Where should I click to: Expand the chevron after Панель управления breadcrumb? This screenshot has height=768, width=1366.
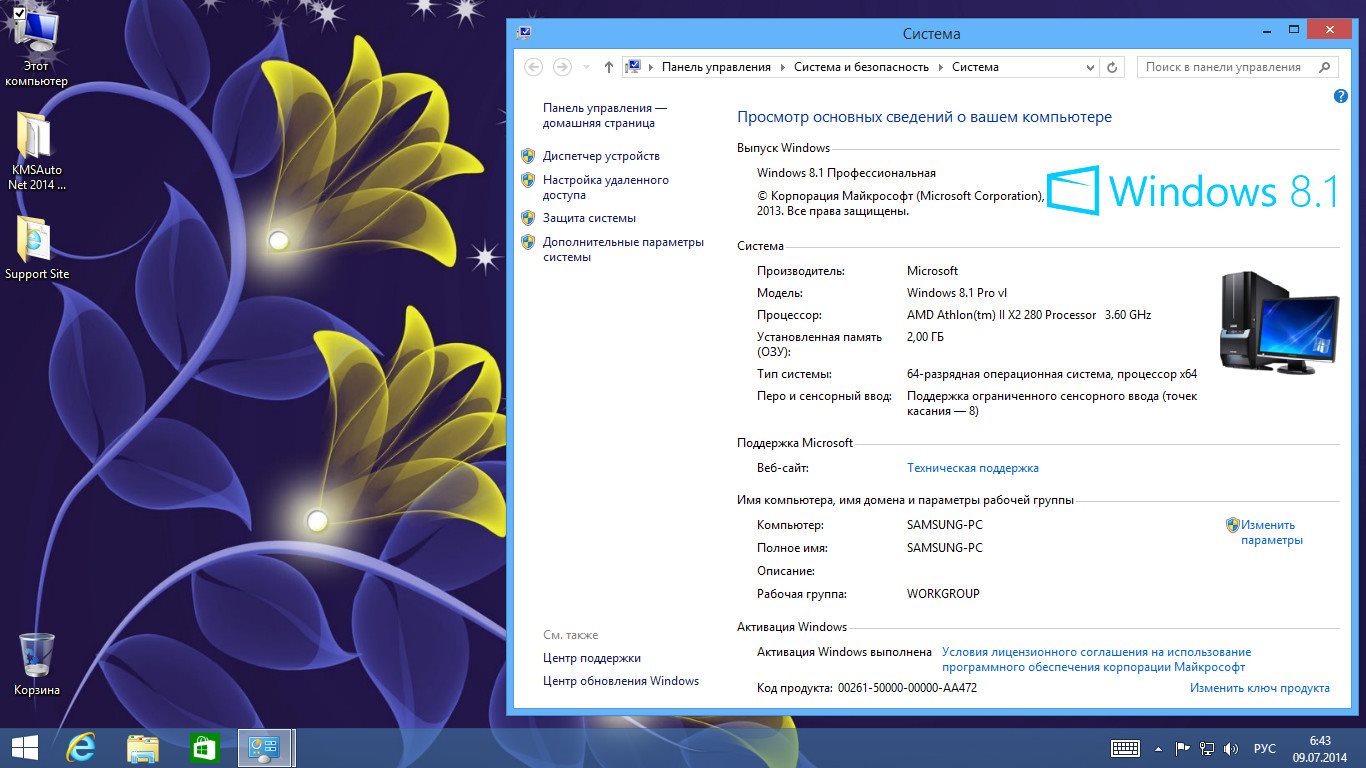782,67
